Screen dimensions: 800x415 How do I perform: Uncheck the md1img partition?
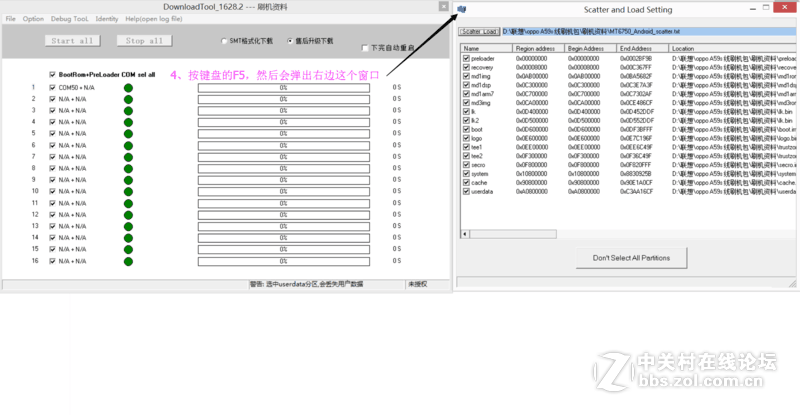point(466,76)
